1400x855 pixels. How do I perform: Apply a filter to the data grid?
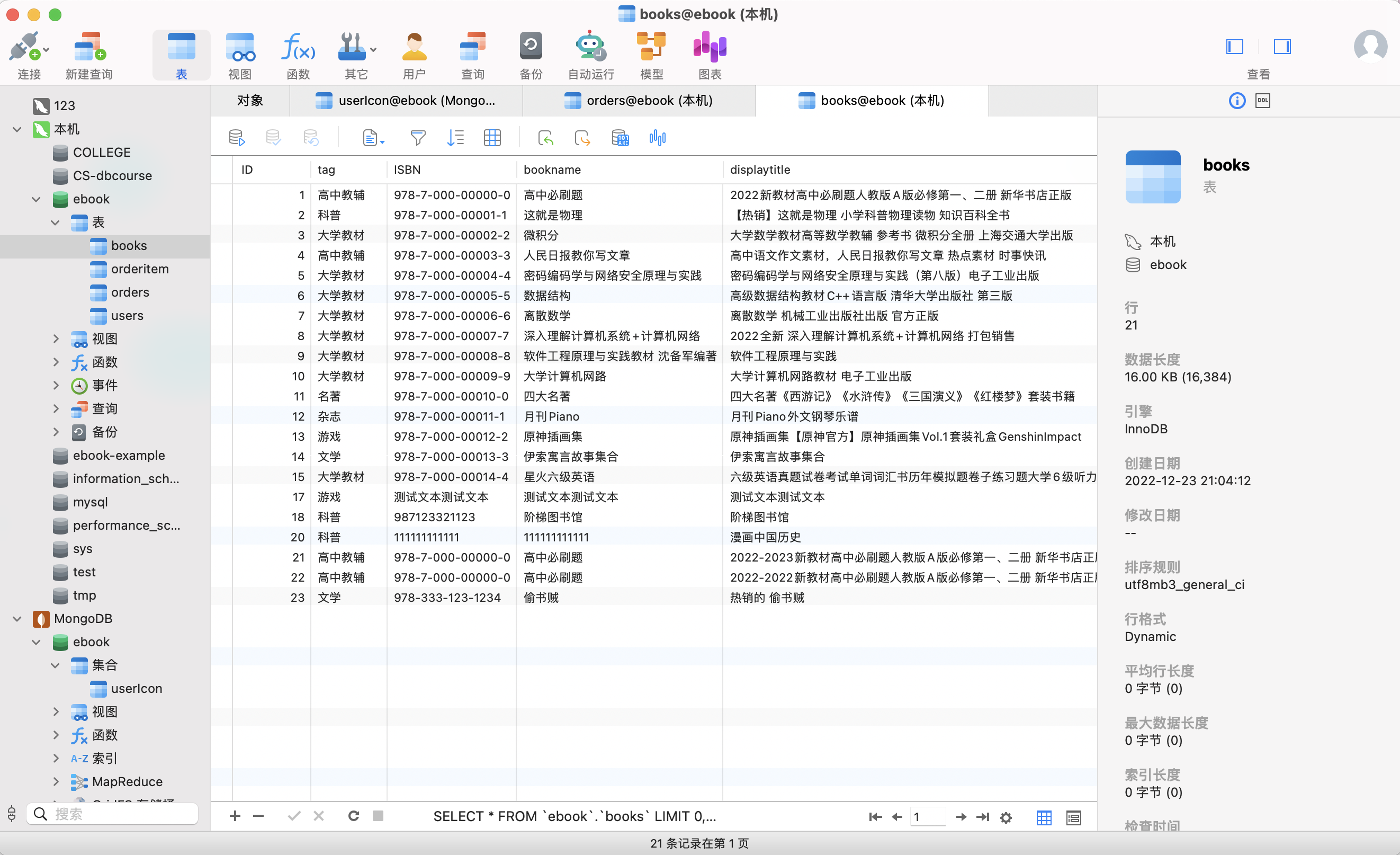coord(418,137)
